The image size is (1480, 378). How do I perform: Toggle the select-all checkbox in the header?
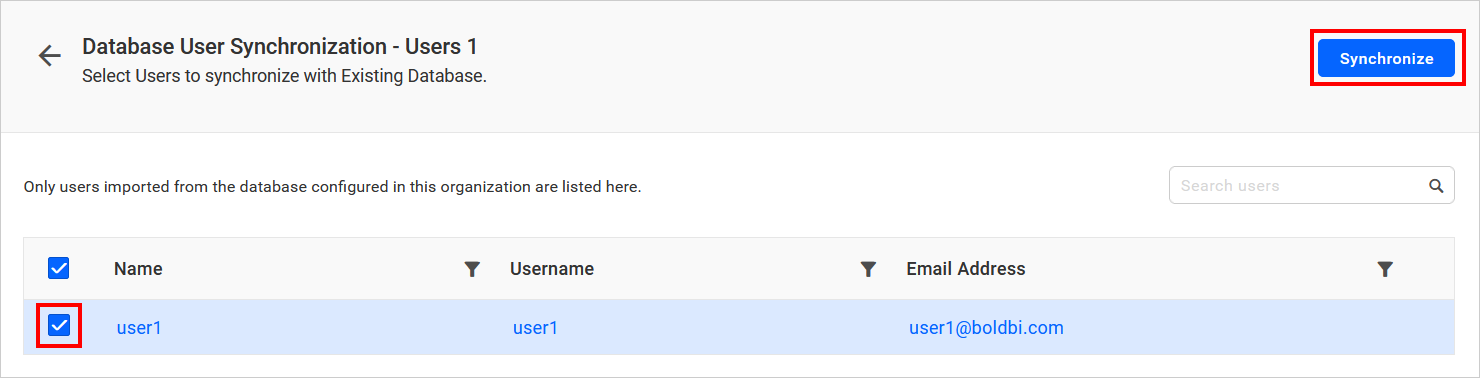point(59,268)
